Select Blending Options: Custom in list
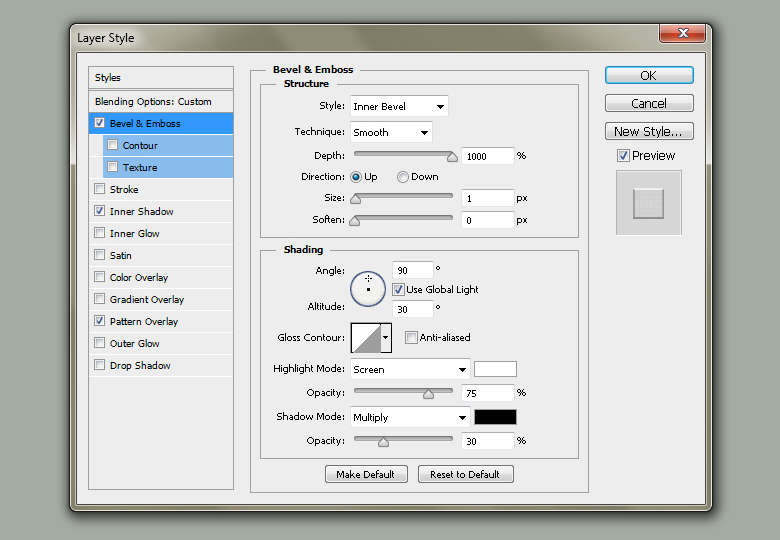The image size is (780, 540). tap(153, 102)
